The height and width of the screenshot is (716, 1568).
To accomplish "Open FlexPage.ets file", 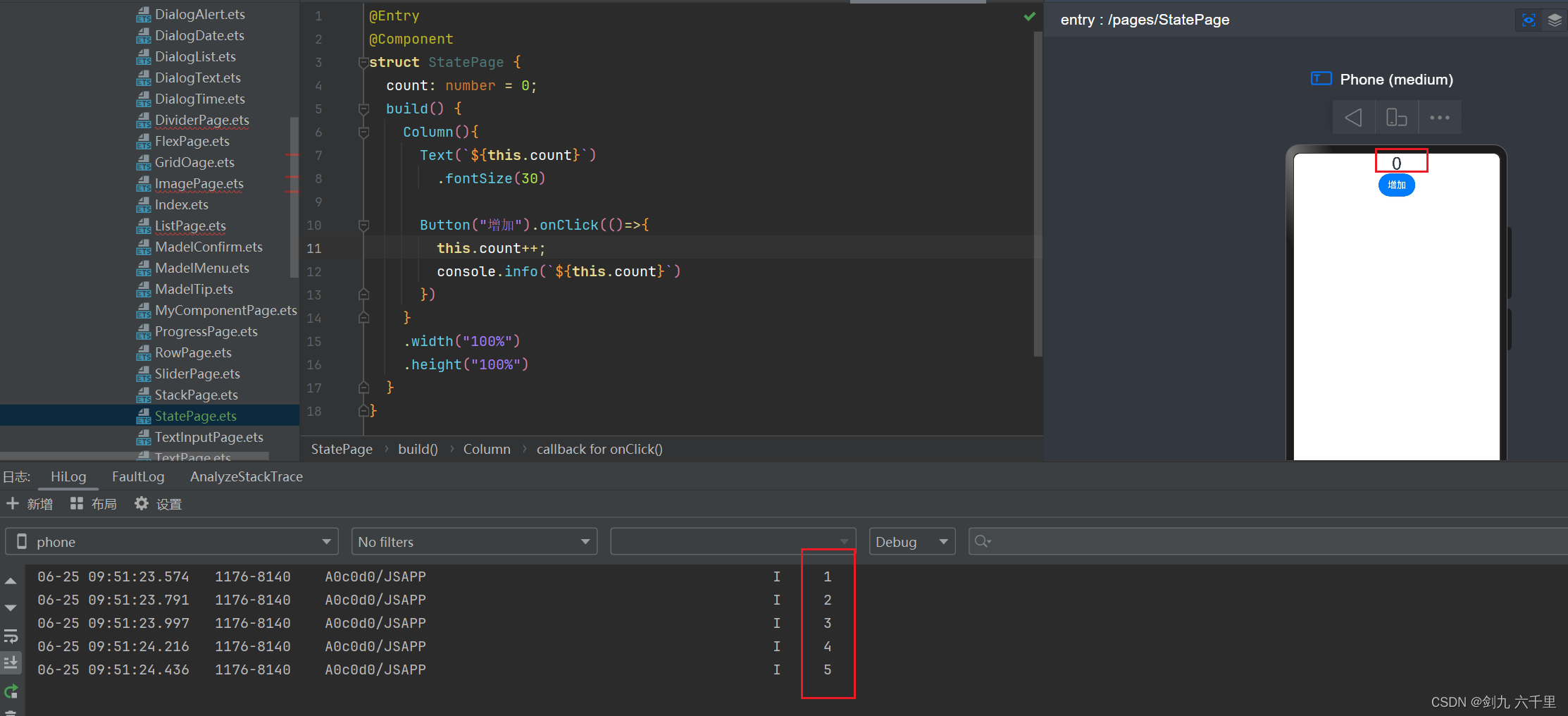I will tap(192, 141).
